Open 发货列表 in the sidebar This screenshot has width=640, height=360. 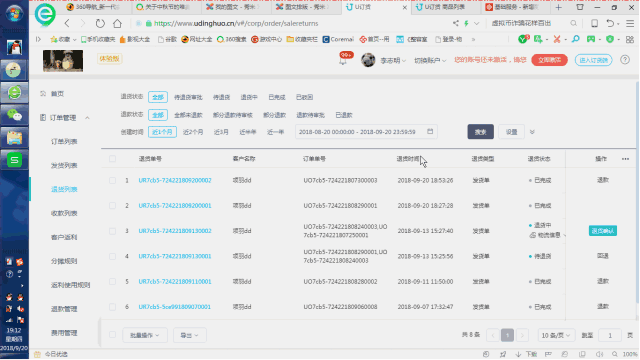coord(64,165)
